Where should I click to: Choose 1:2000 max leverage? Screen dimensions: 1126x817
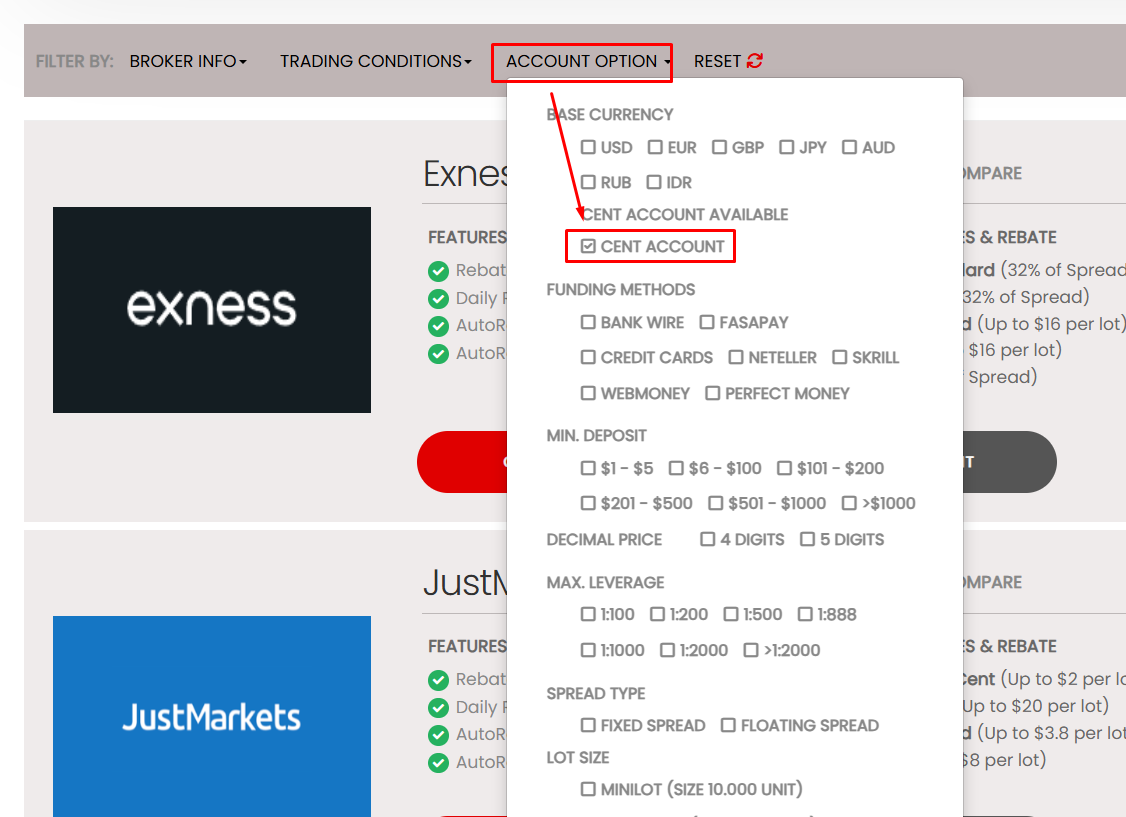click(x=667, y=650)
